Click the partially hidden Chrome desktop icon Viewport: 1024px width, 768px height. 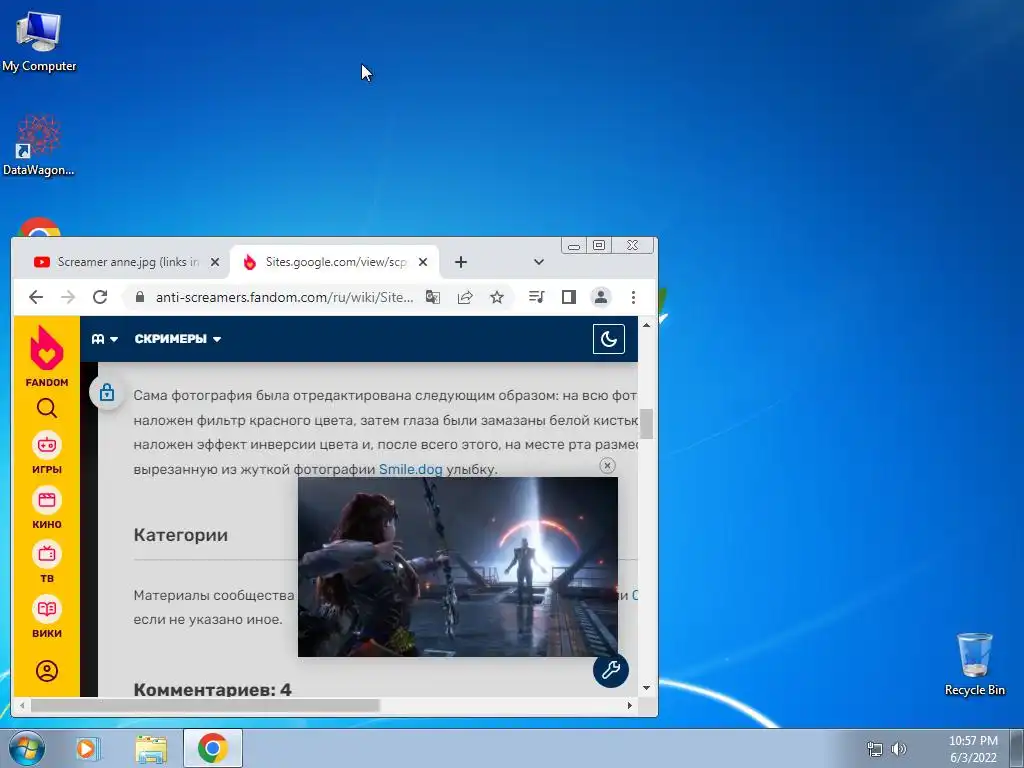[x=39, y=227]
